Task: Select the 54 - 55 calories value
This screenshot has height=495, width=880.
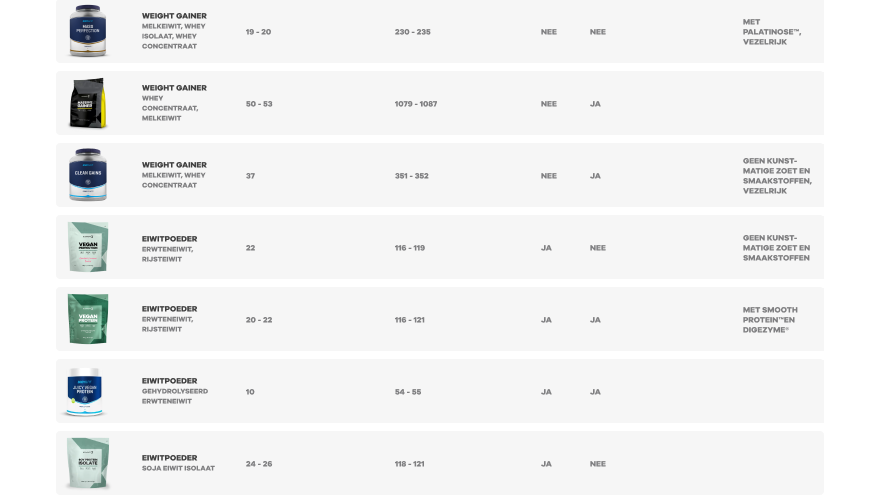Action: click(408, 392)
